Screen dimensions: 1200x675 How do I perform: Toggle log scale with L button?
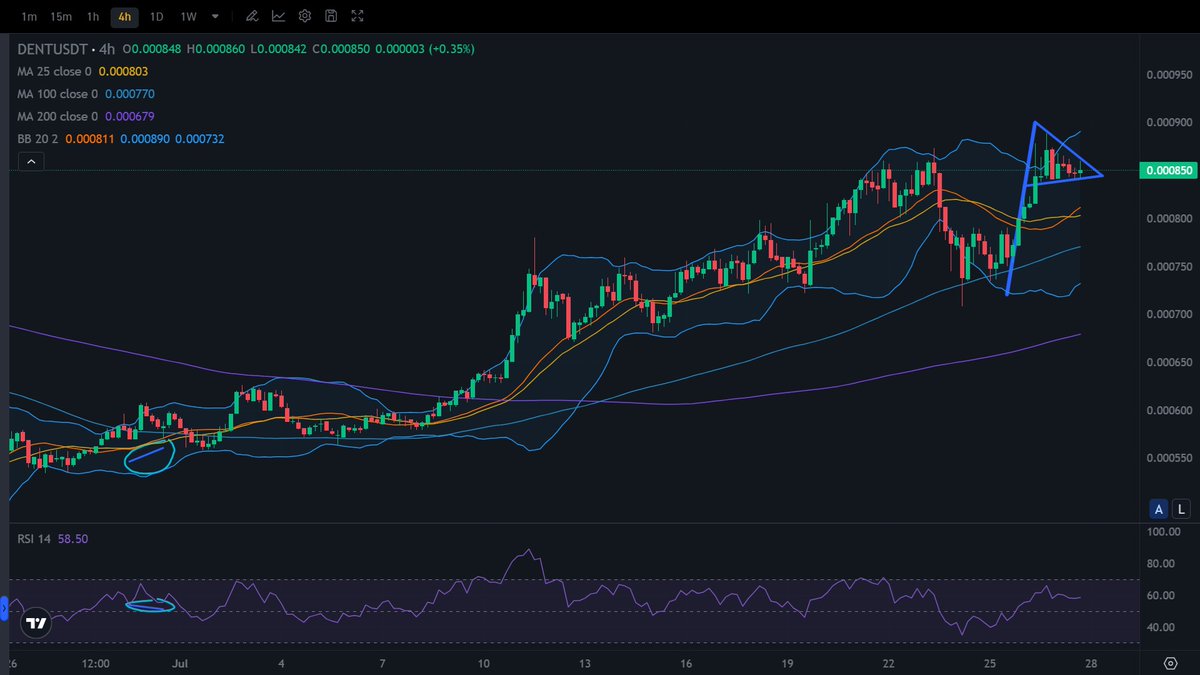(x=1181, y=509)
